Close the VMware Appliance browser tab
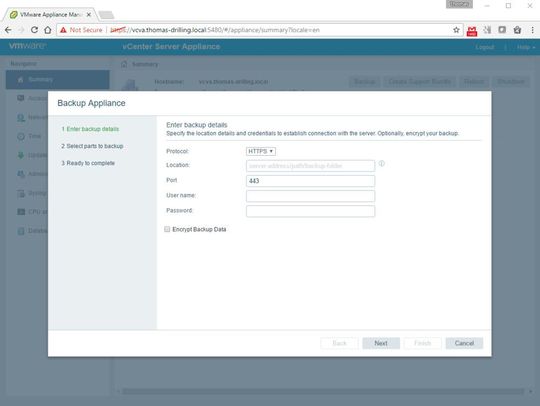This screenshot has width=540, height=406. tap(89, 14)
